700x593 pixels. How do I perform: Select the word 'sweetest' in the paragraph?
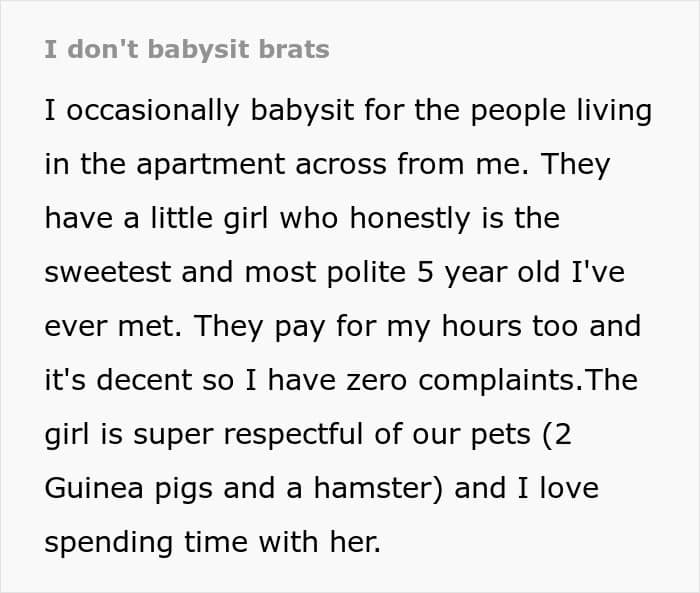pyautogui.click(x=108, y=272)
